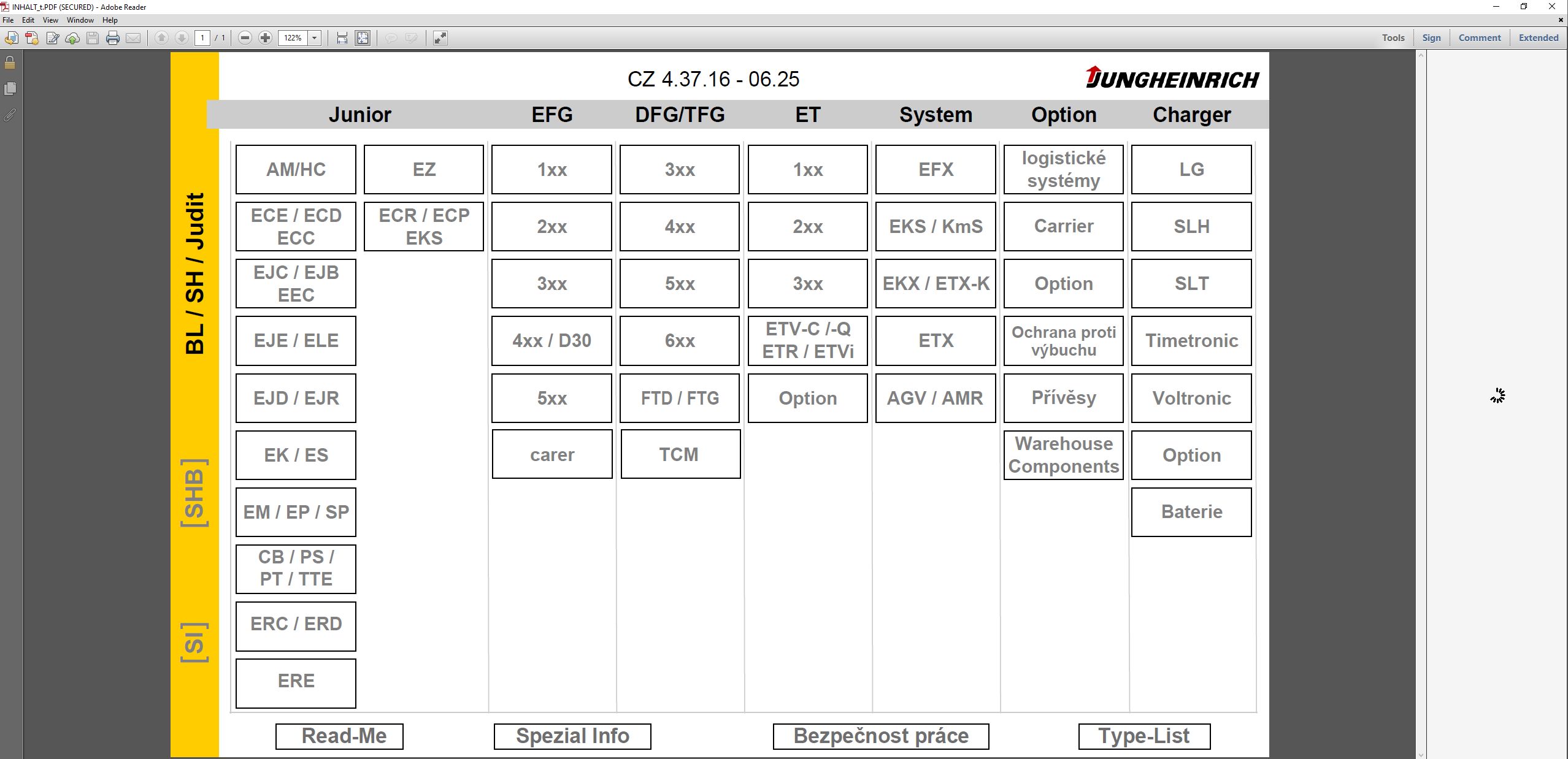The width and height of the screenshot is (1568, 759).
Task: Open the page thumbnails panel icon
Action: pyautogui.click(x=10, y=88)
